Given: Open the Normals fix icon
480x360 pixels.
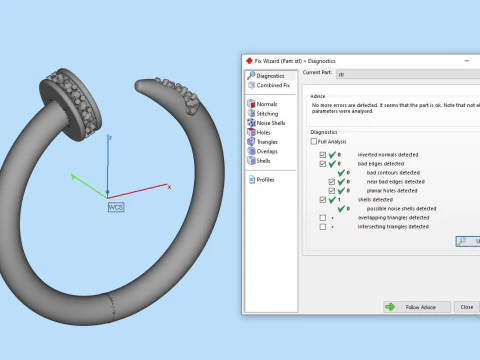Looking at the screenshot, I should [251, 104].
